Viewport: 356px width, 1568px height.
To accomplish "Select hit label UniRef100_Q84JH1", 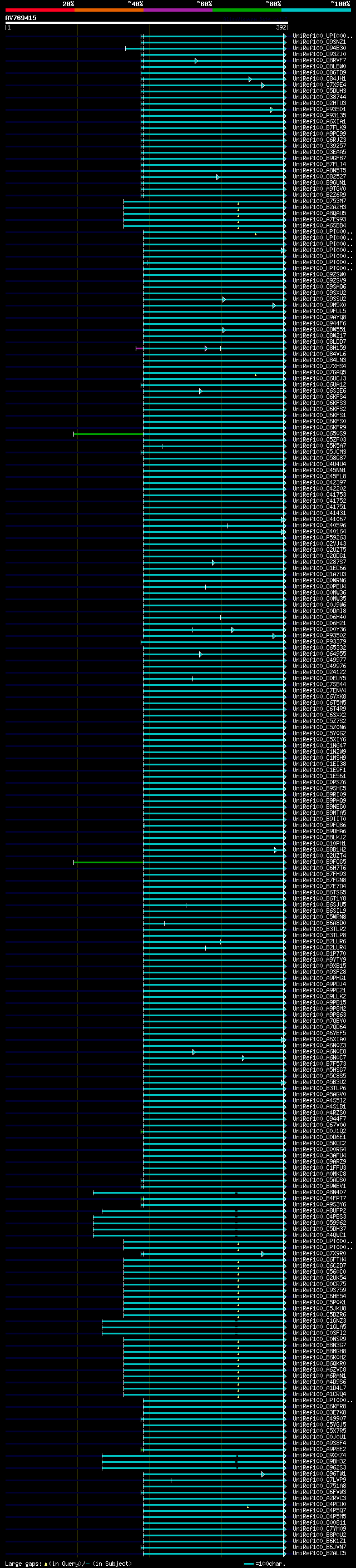I will (x=319, y=78).
